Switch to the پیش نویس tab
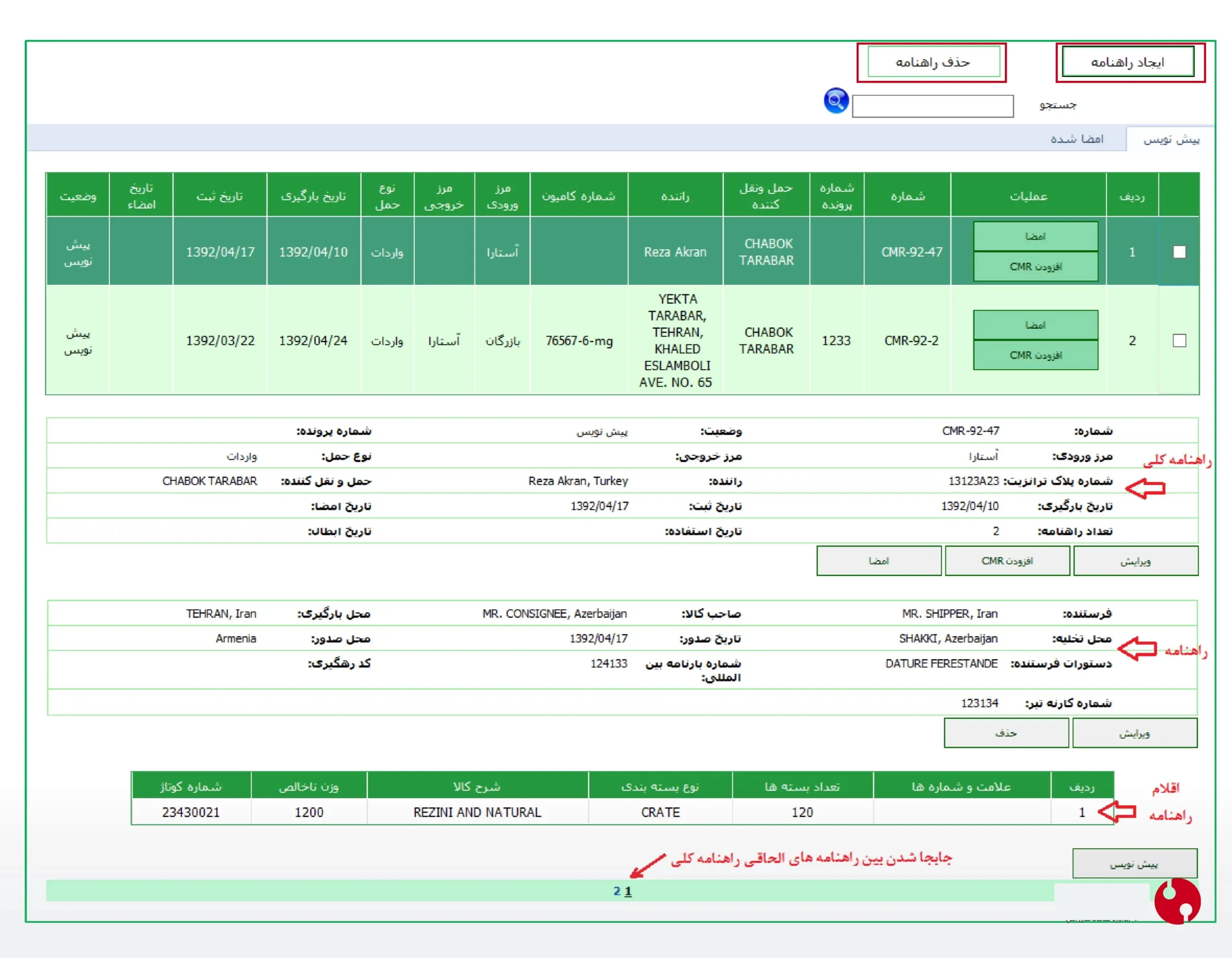 [1171, 139]
